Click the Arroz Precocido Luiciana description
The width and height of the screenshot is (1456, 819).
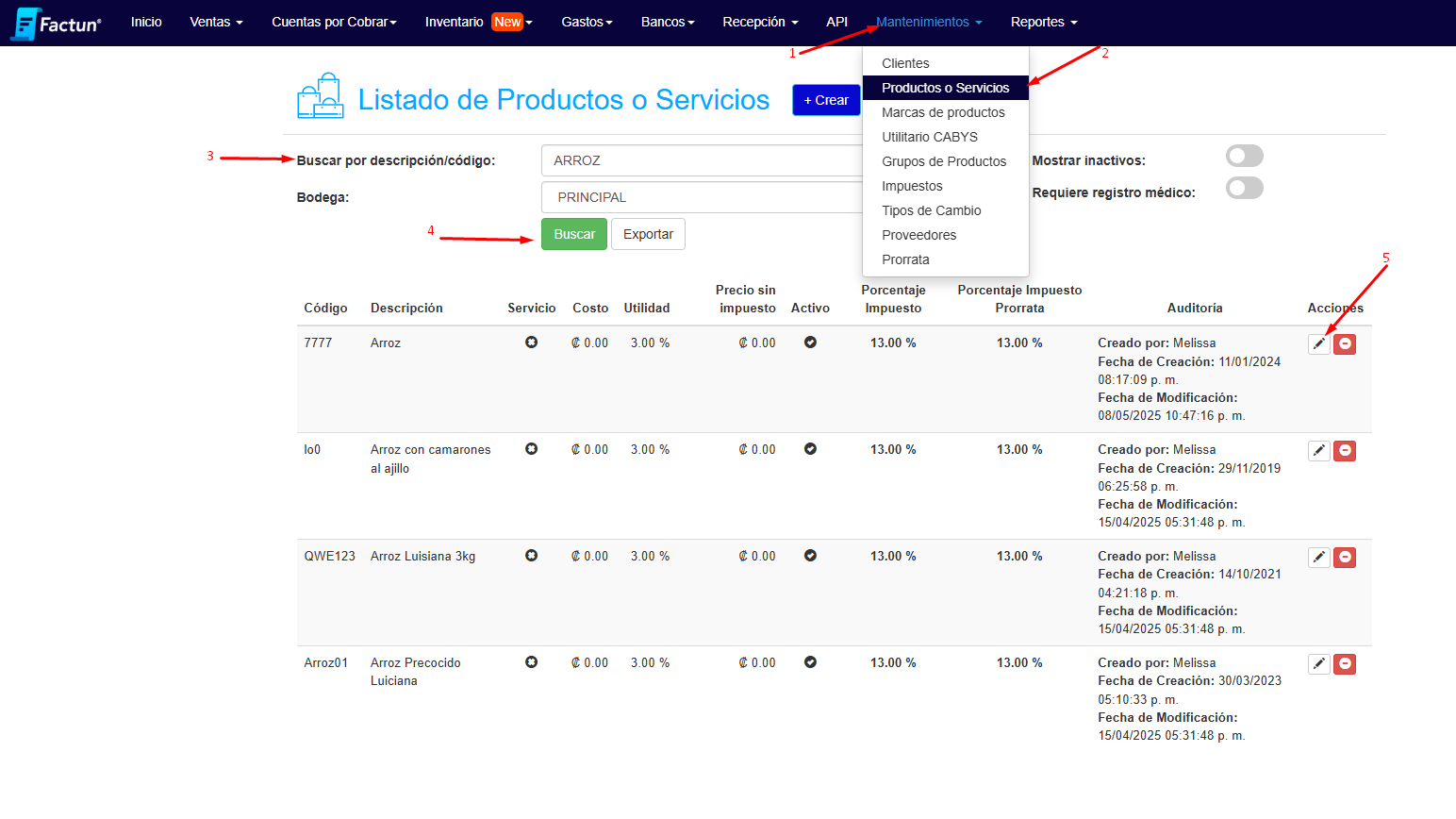point(416,672)
